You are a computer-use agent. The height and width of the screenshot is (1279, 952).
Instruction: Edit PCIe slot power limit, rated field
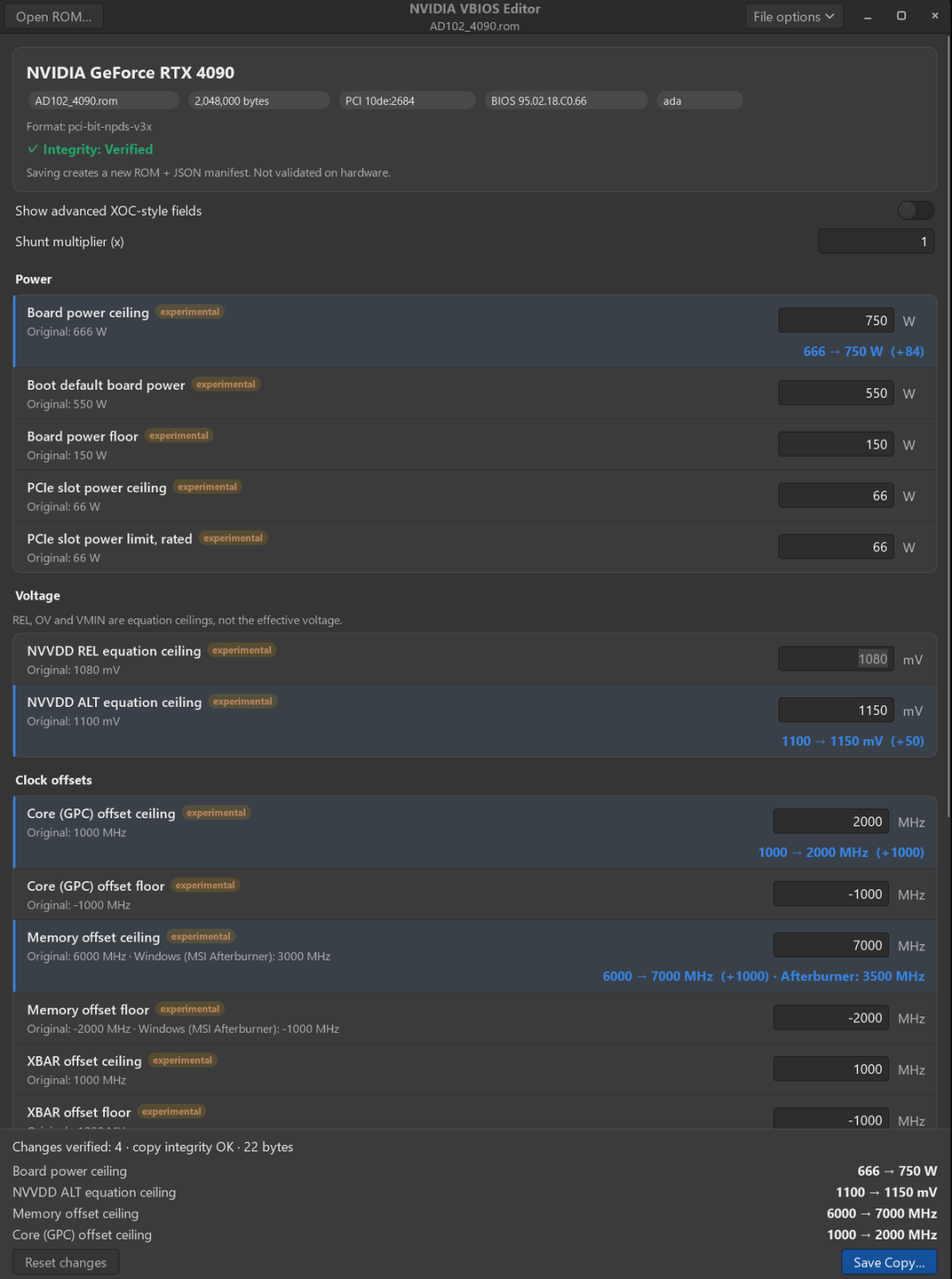836,547
